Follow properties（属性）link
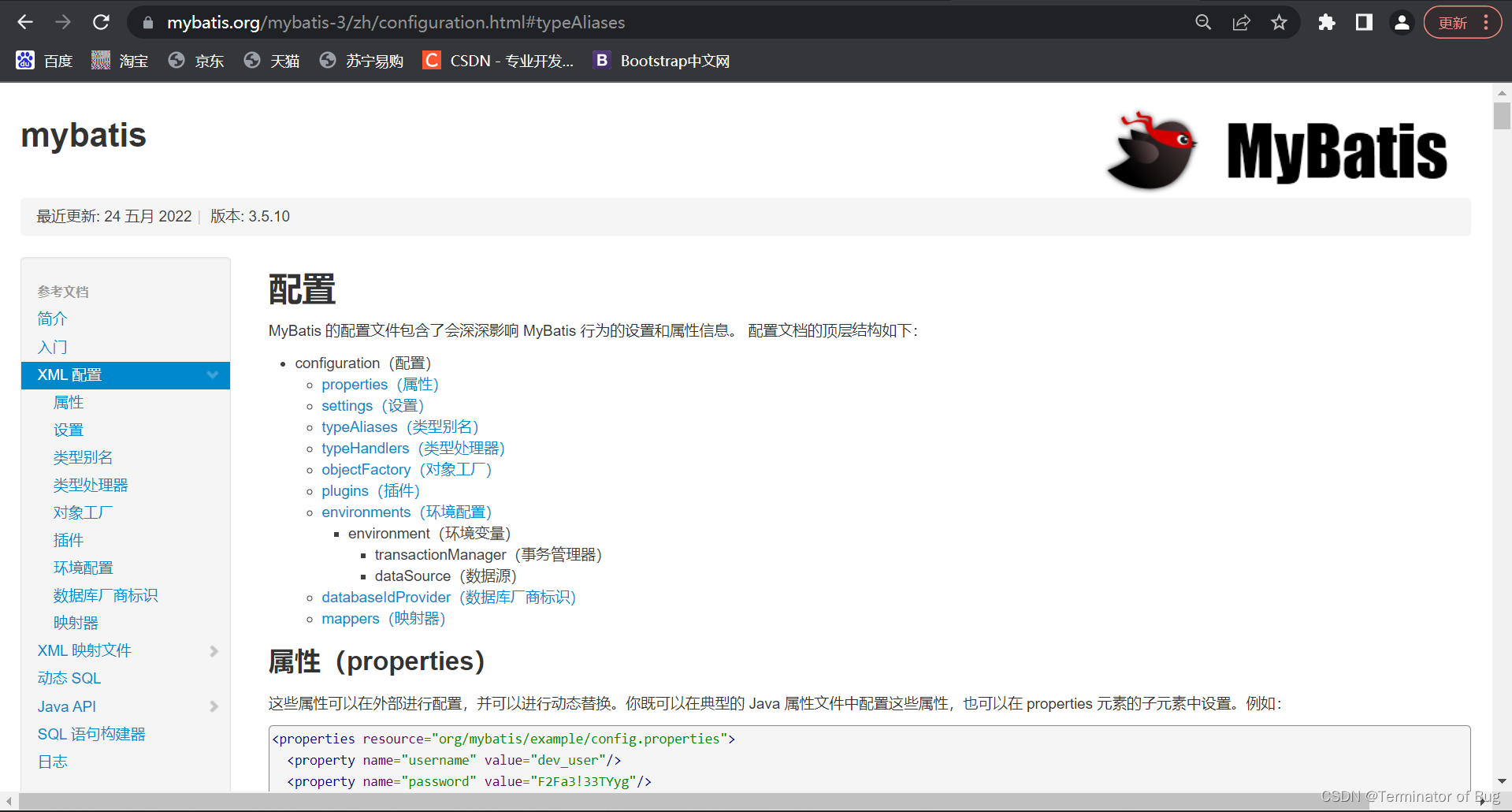This screenshot has width=1512, height=812. [x=380, y=385]
